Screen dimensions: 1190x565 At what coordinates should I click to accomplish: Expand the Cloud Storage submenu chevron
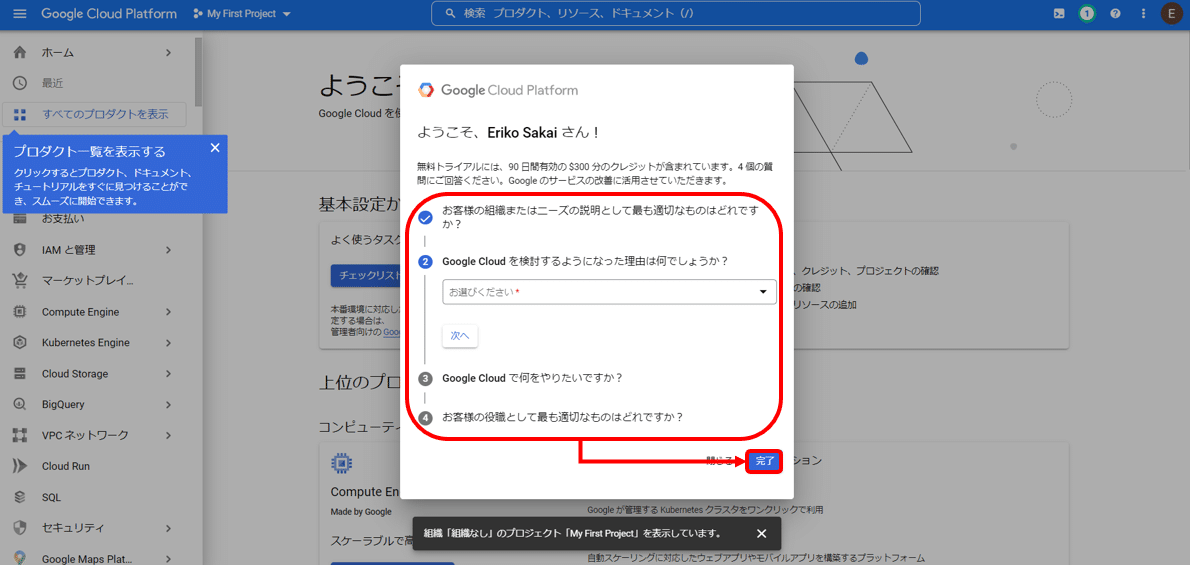coord(168,374)
